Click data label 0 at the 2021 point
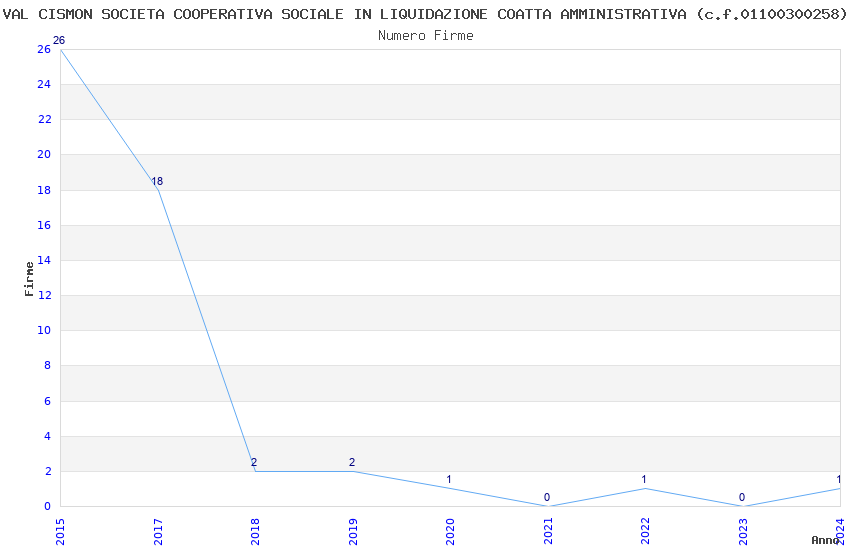The width and height of the screenshot is (850, 550). click(x=547, y=497)
